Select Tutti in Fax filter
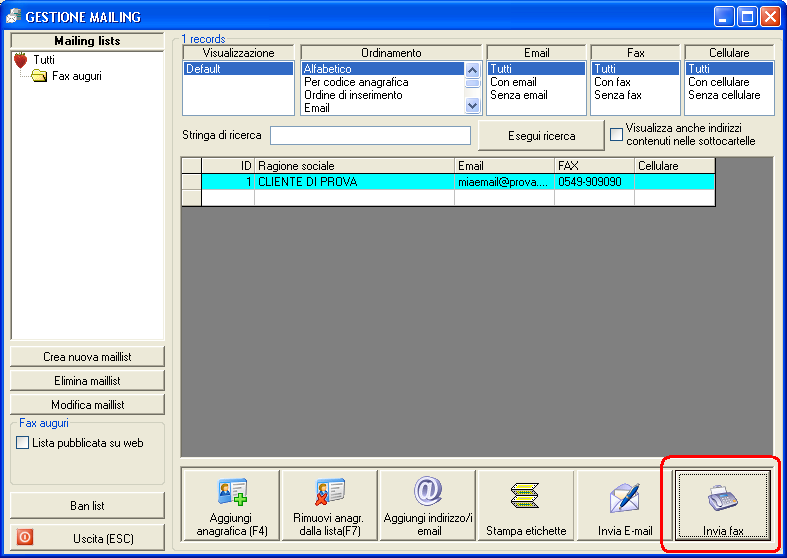 pos(635,69)
